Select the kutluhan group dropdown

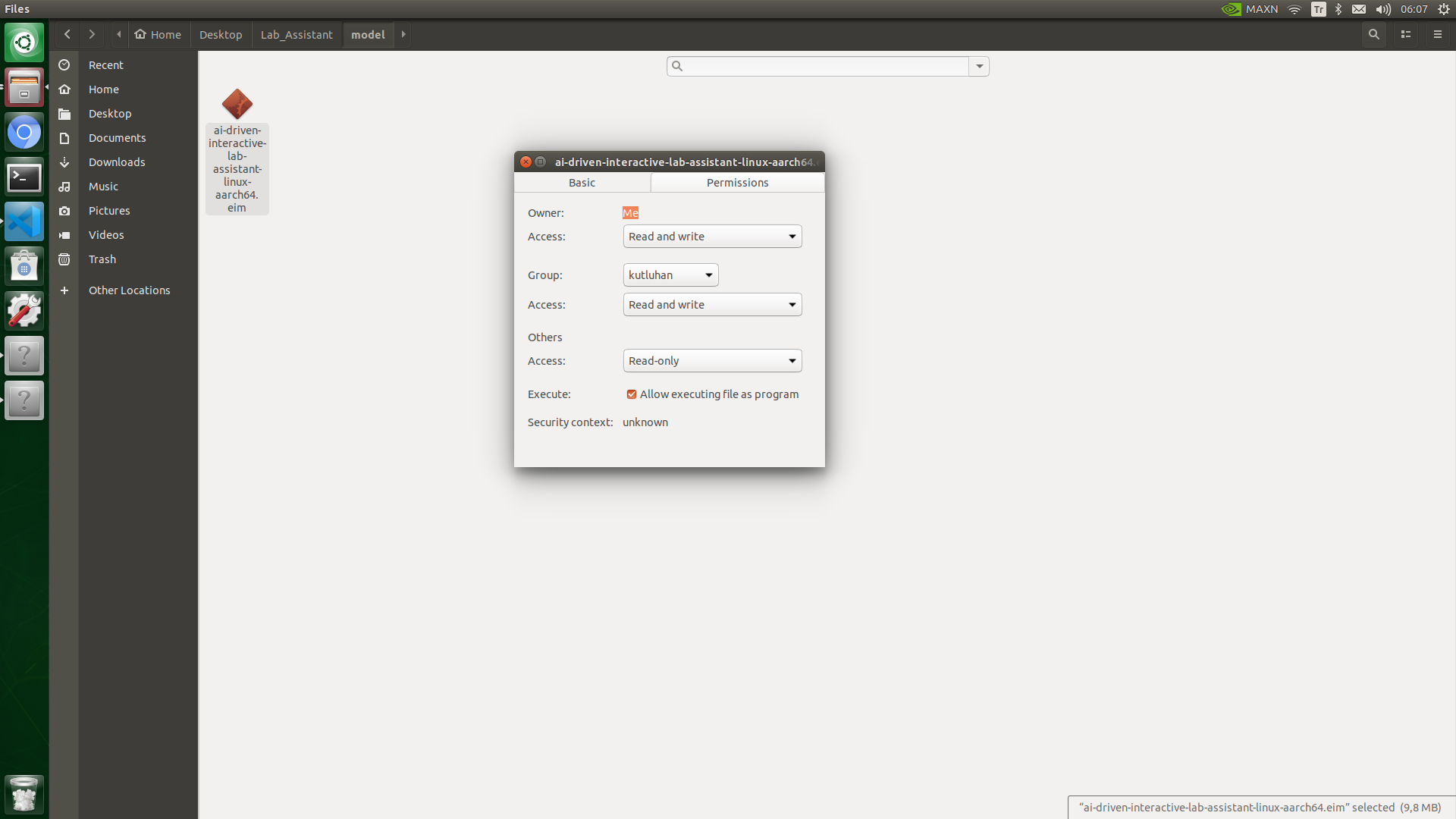[669, 274]
